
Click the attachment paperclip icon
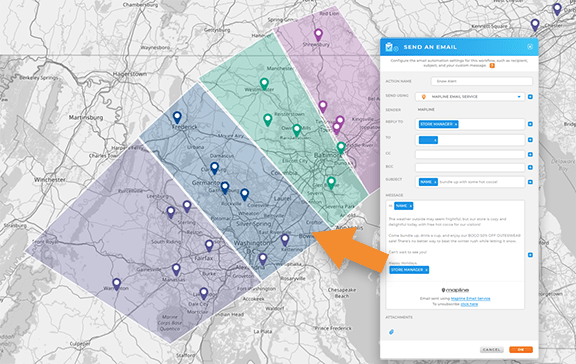pyautogui.click(x=391, y=332)
